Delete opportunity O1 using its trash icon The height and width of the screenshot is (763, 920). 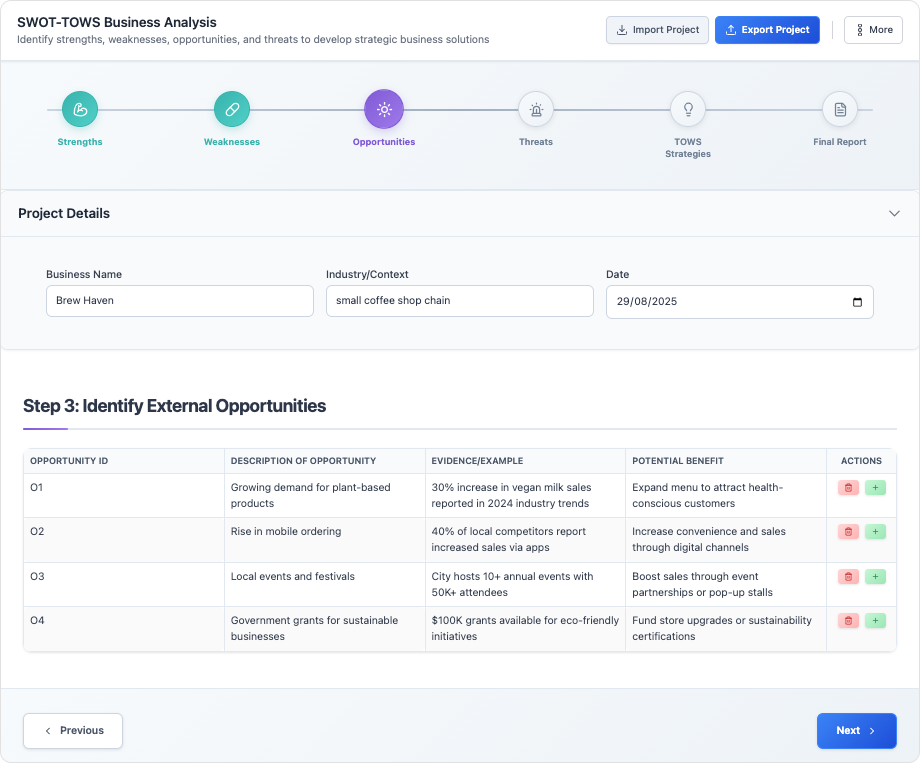point(847,487)
